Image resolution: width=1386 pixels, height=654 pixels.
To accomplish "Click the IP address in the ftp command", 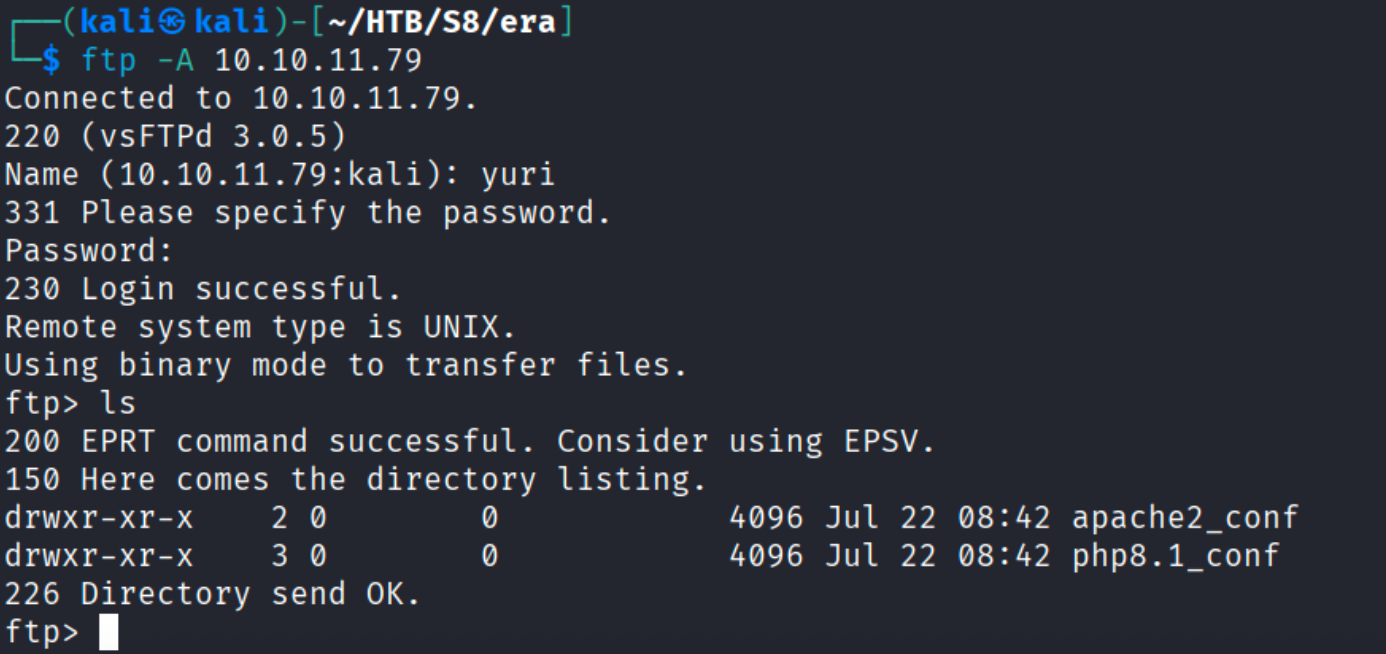I will pos(318,61).
